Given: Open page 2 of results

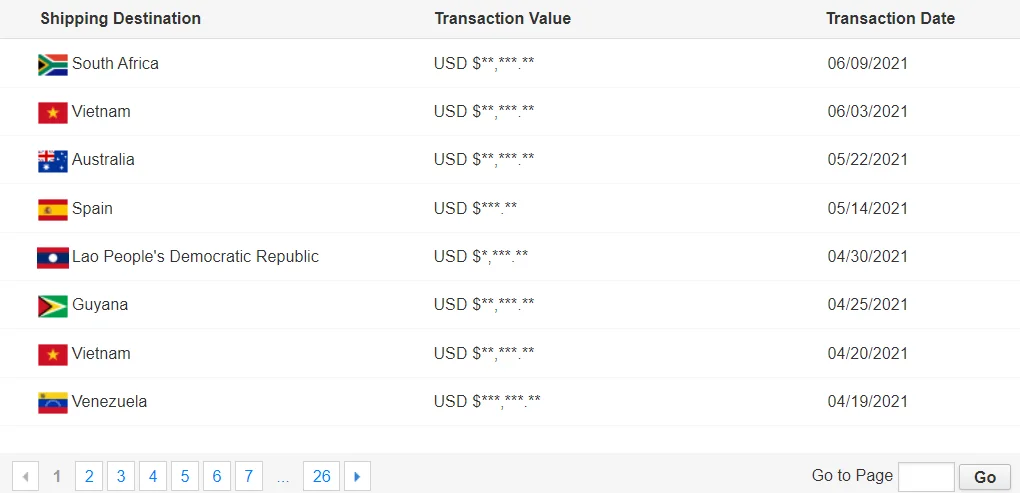Looking at the screenshot, I should 89,476.
